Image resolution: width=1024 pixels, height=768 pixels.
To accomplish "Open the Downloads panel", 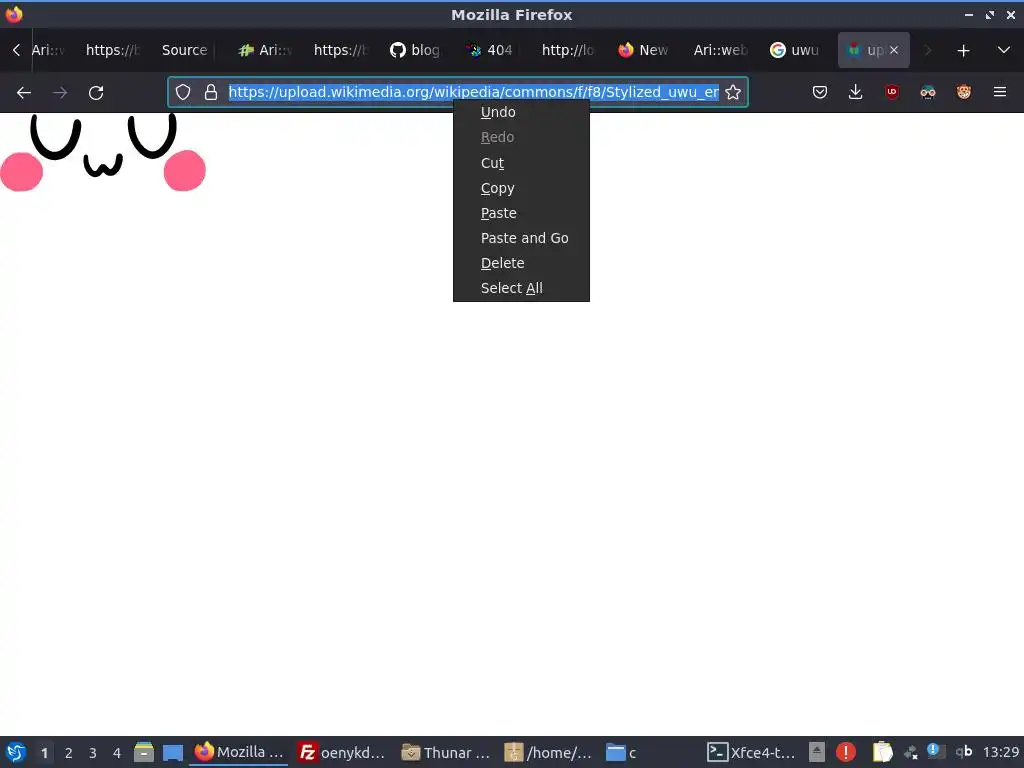I will tap(856, 92).
